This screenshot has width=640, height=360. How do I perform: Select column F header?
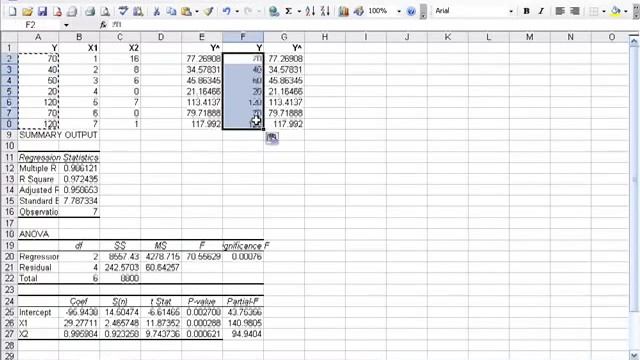click(243, 37)
